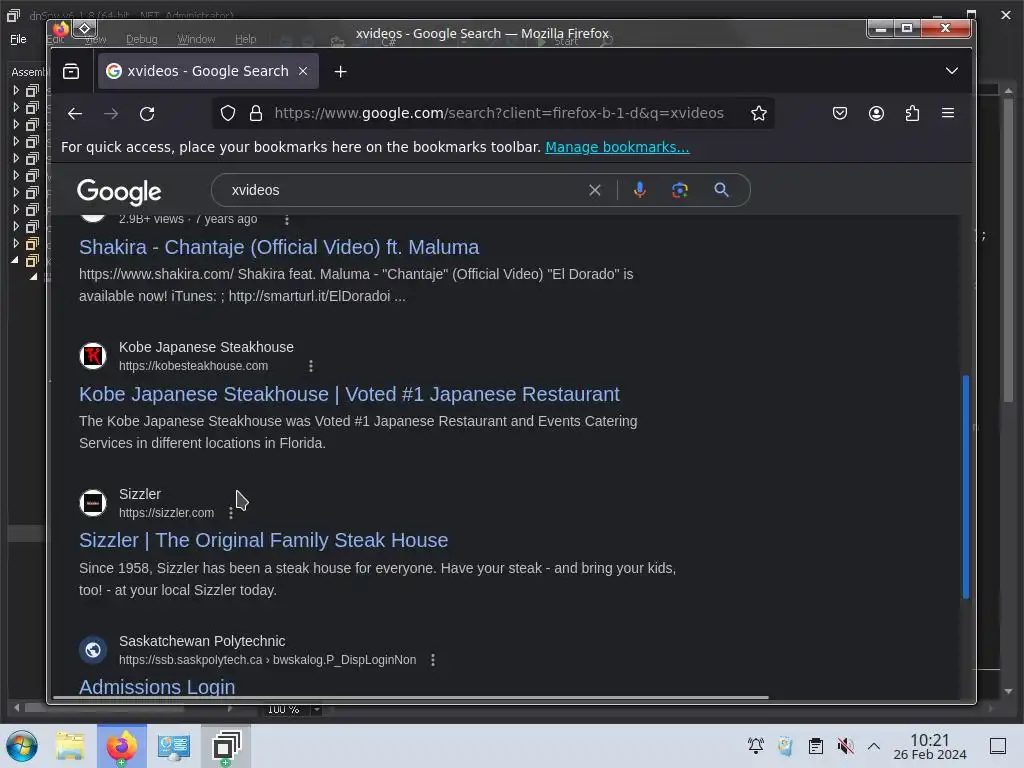
Task: Open more options for Saskatchewan Polytechnic result
Action: [x=432, y=660]
